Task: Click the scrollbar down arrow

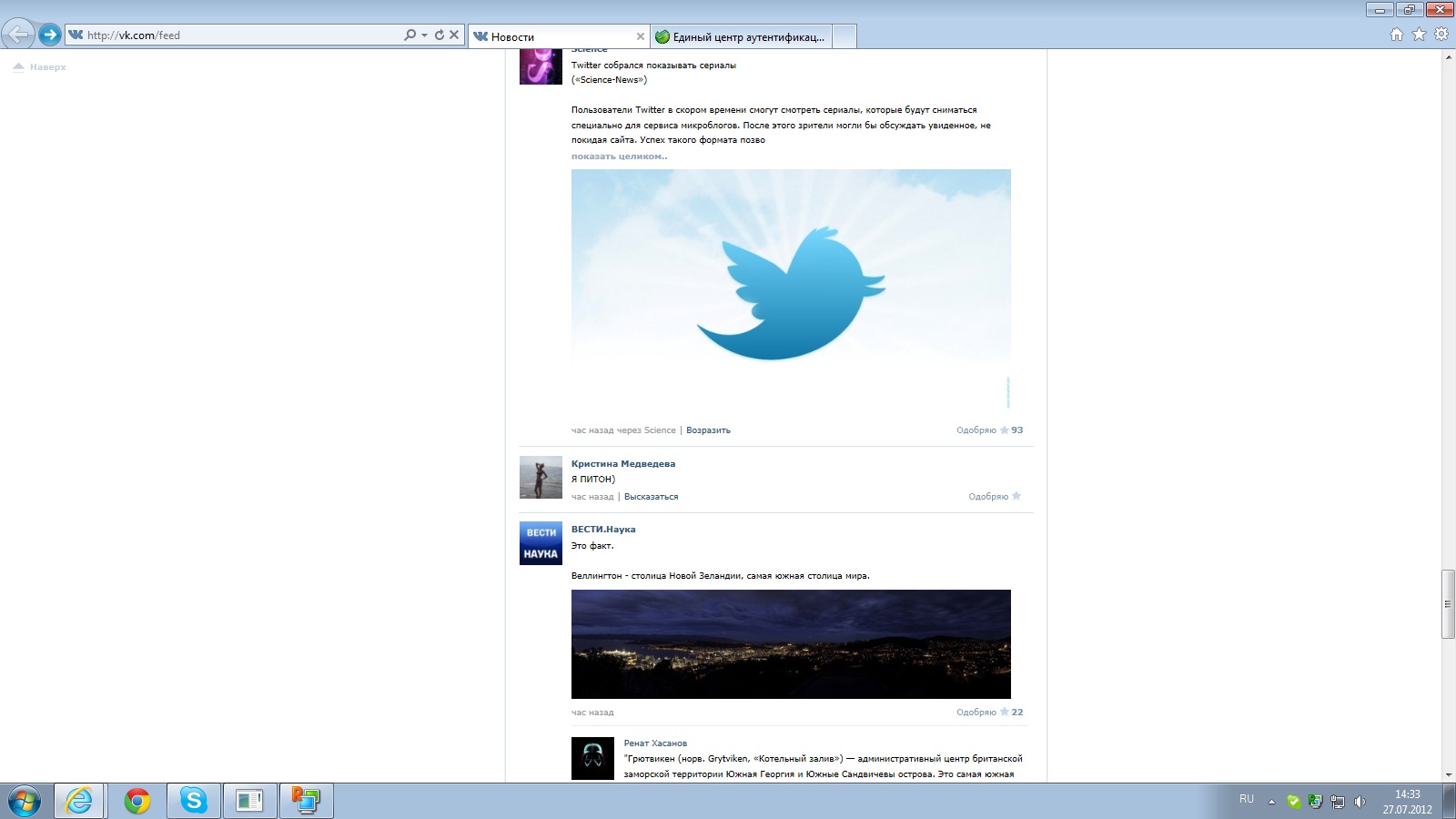Action: tap(1448, 775)
